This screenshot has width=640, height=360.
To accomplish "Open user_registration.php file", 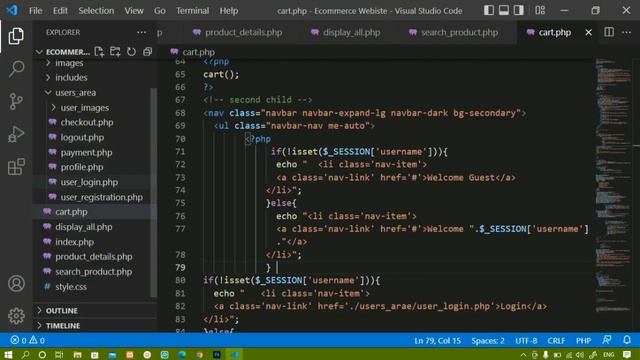I will (x=101, y=197).
